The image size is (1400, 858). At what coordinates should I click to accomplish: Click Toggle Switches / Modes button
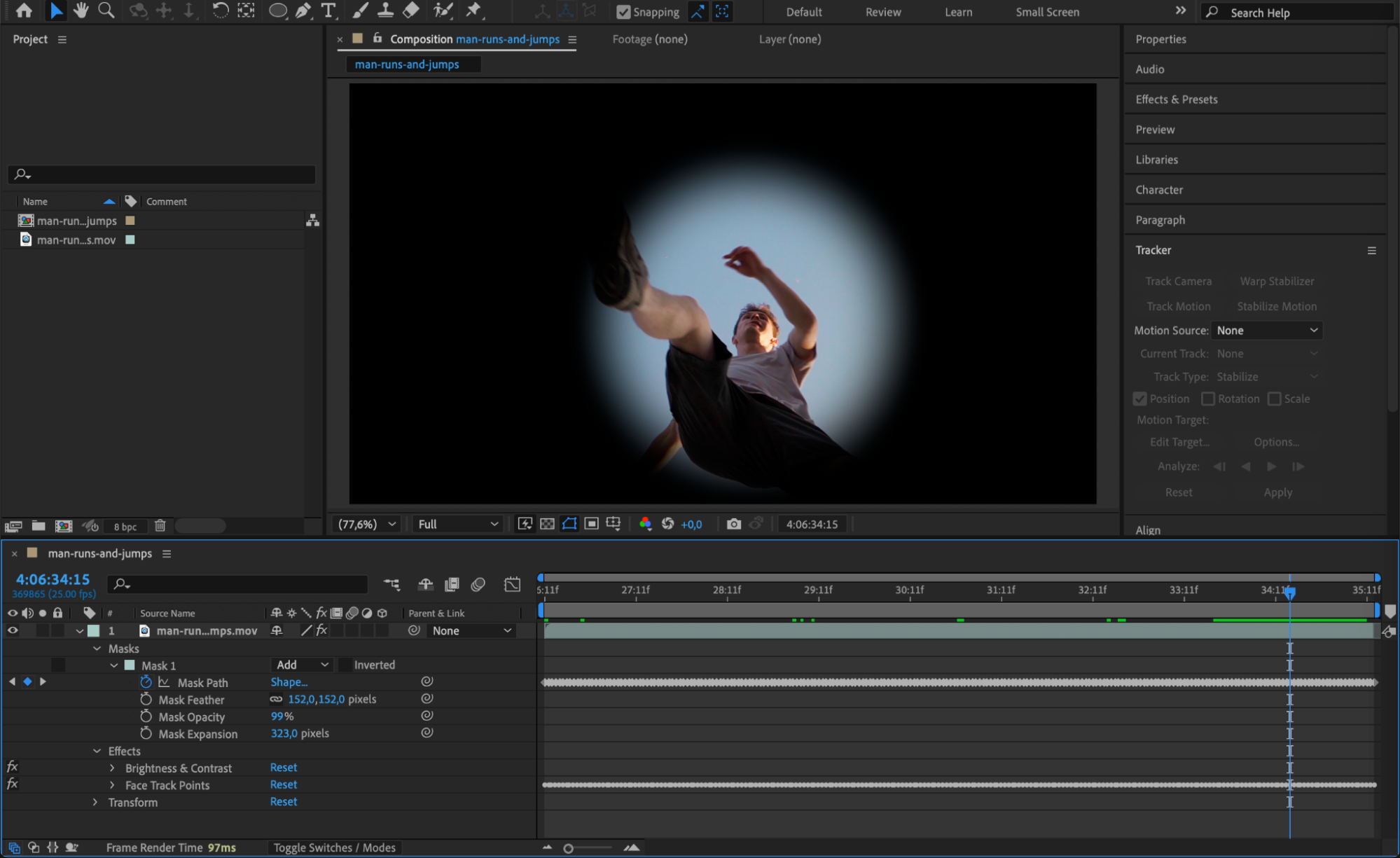[334, 847]
